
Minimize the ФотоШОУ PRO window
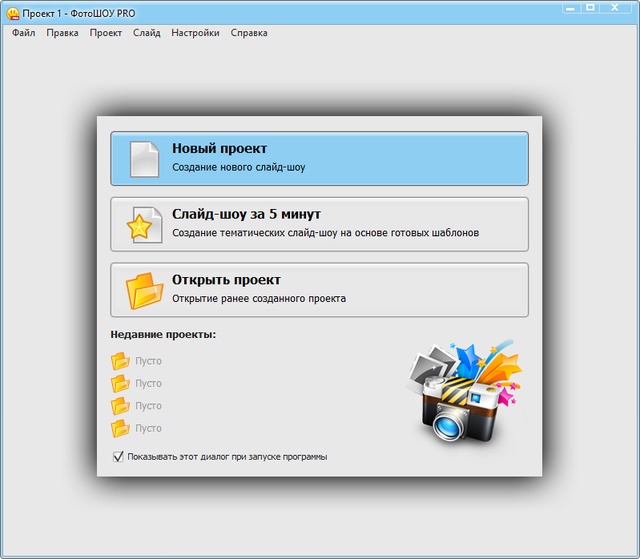571,8
